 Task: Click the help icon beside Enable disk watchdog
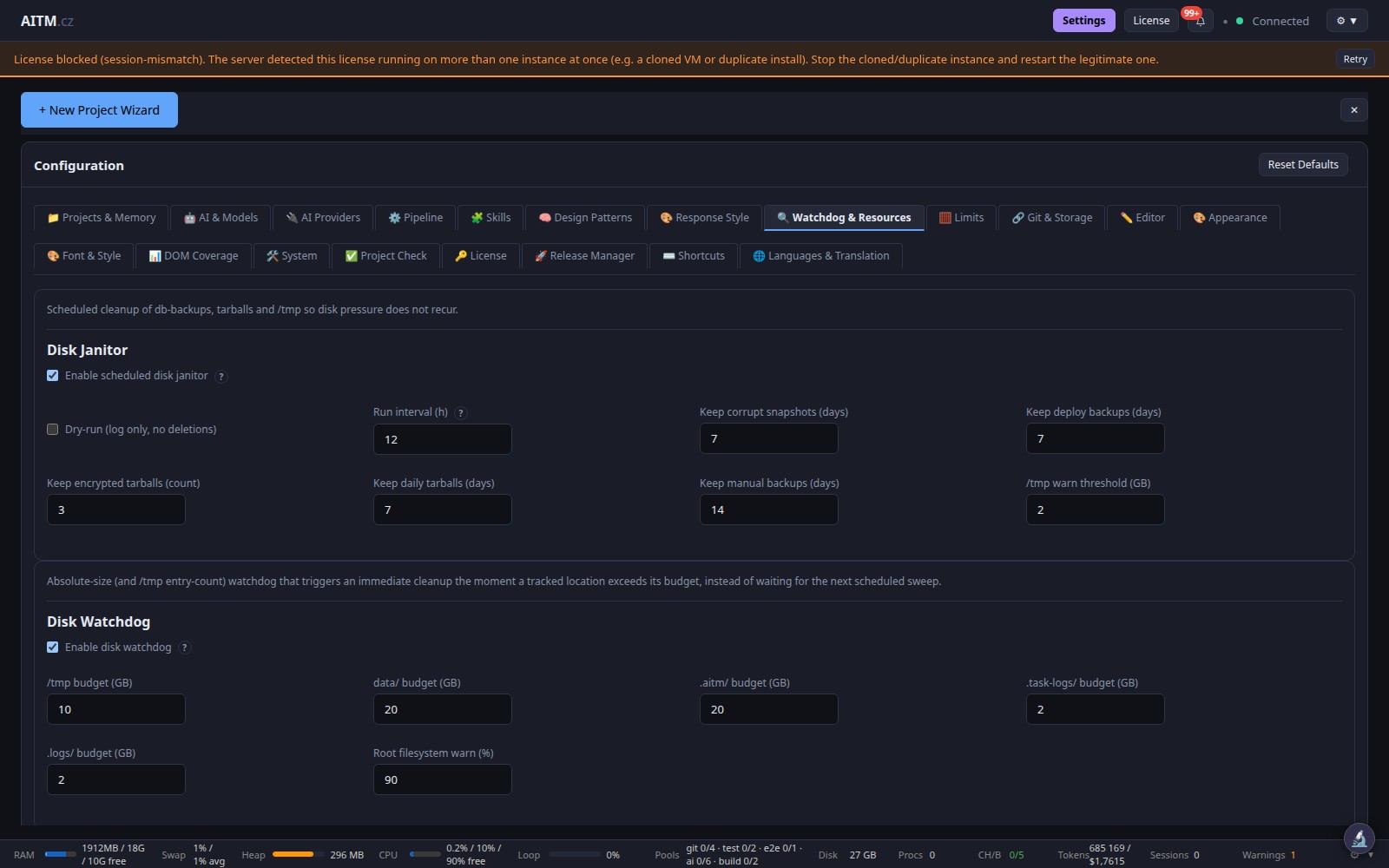(185, 648)
